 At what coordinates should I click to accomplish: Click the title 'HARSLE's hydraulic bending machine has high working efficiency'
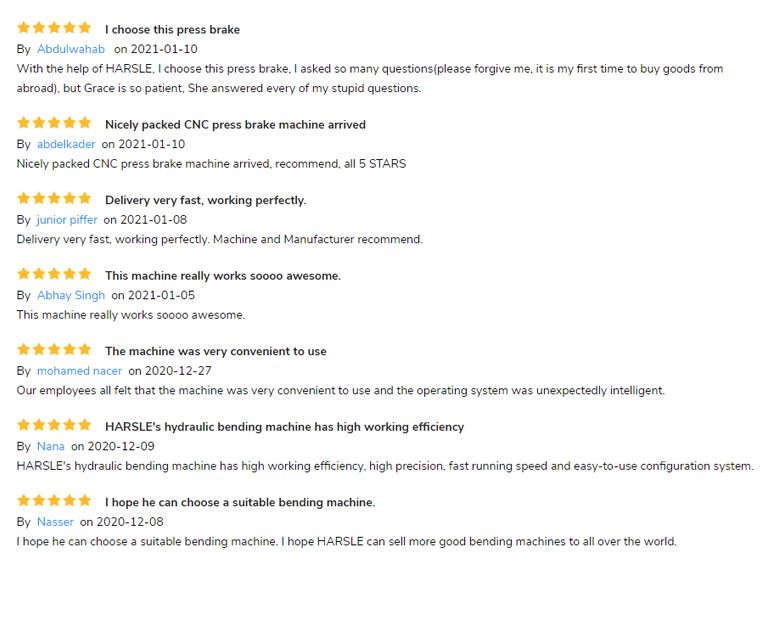pos(285,427)
